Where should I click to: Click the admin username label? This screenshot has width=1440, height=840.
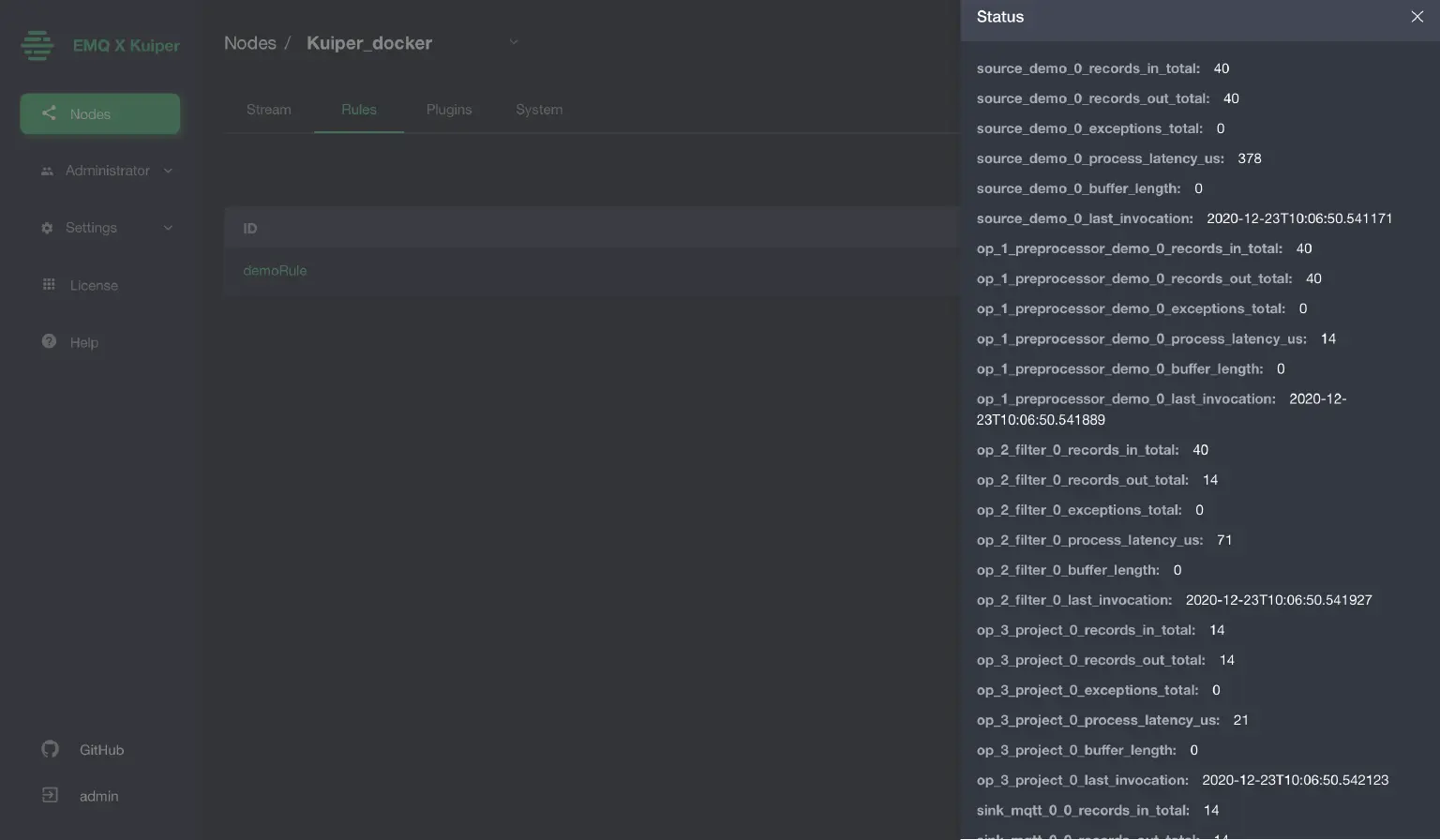(x=98, y=796)
